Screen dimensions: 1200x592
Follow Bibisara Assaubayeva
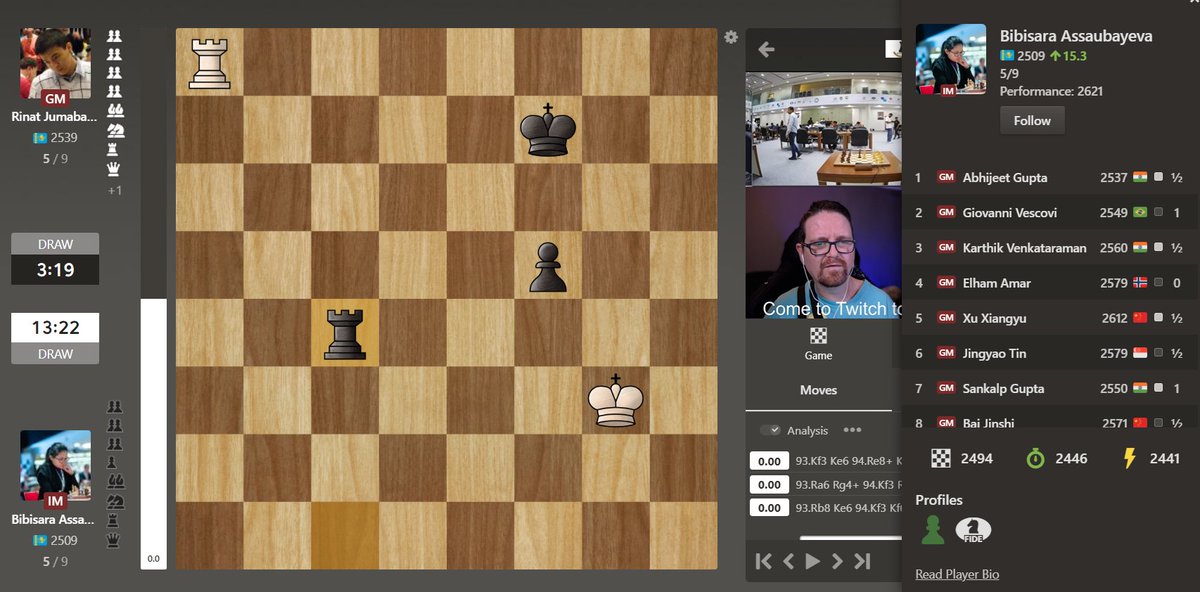[x=1032, y=120]
